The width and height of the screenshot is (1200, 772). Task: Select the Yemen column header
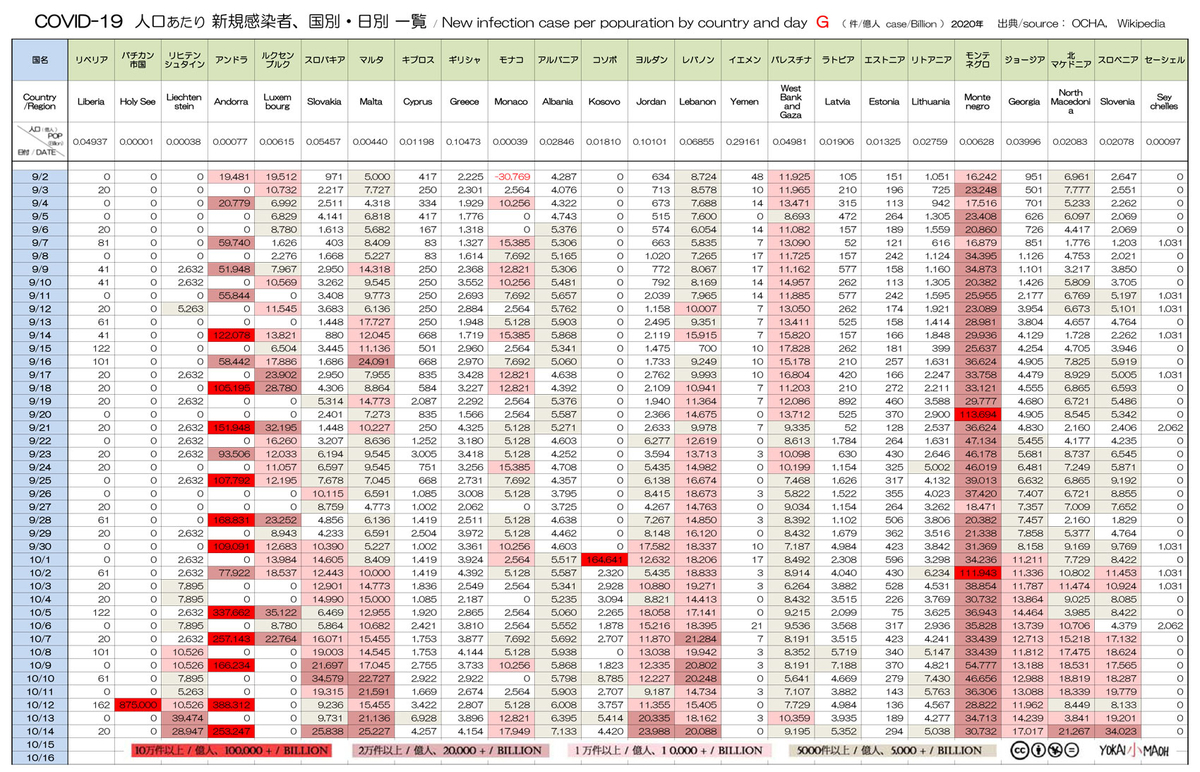[744, 101]
